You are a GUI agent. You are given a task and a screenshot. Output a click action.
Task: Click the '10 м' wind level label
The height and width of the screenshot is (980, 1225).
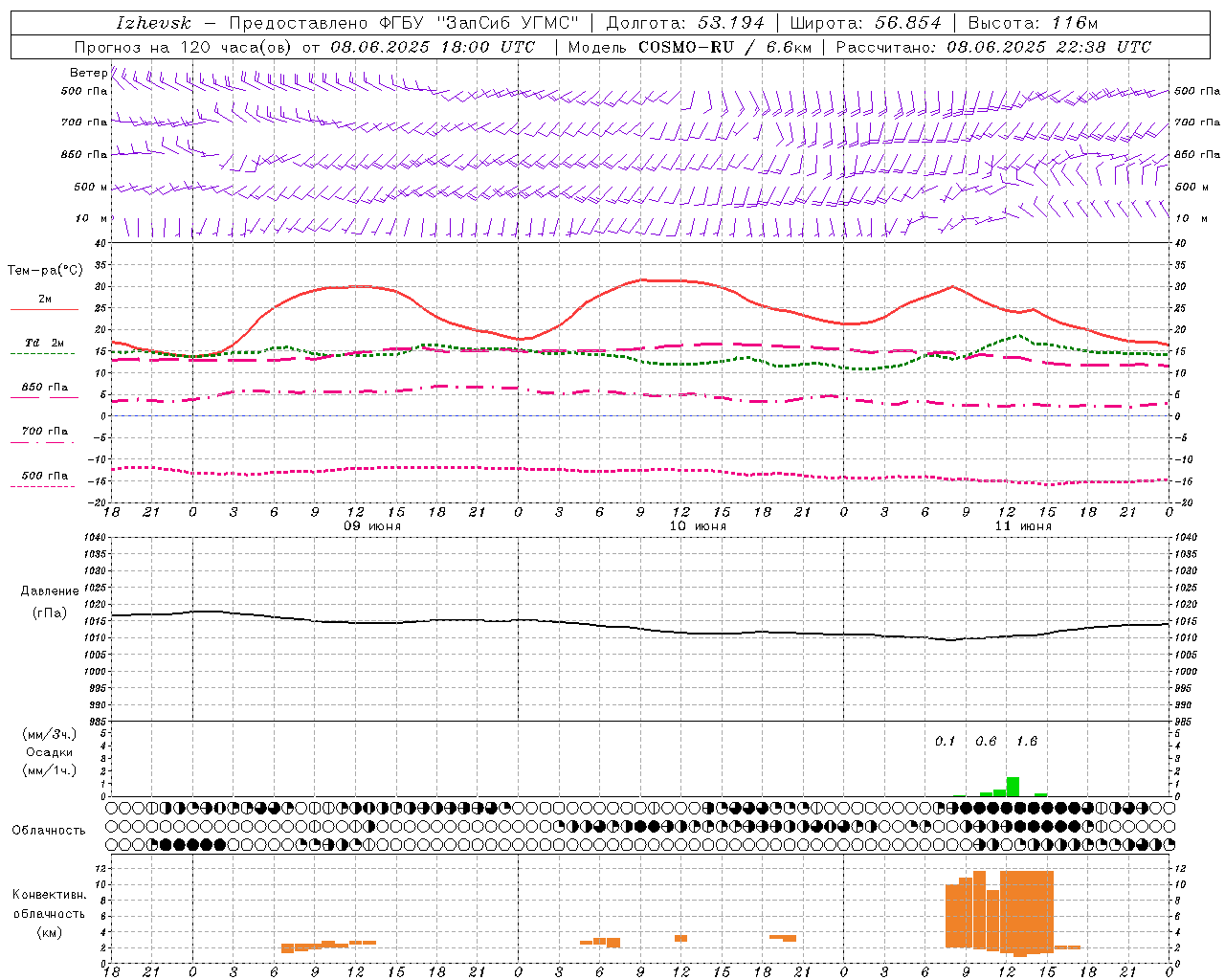tap(91, 218)
